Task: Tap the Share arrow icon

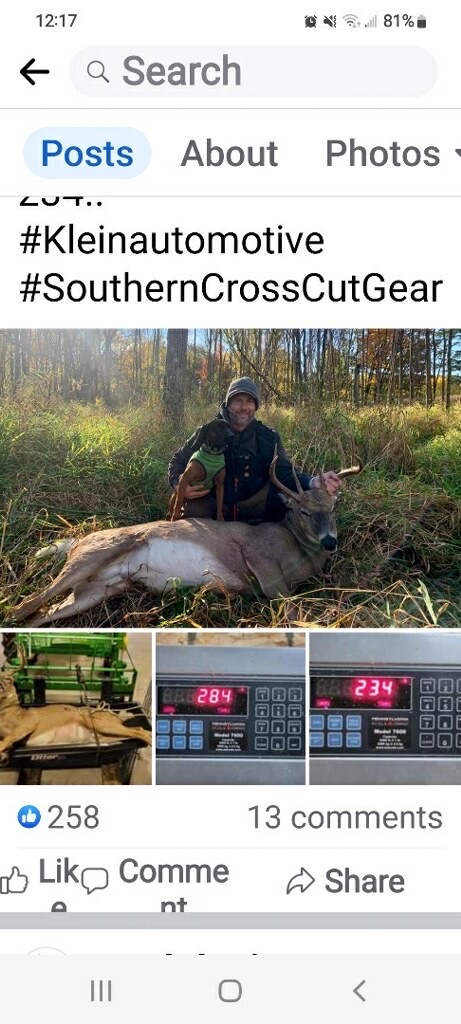Action: coord(300,882)
